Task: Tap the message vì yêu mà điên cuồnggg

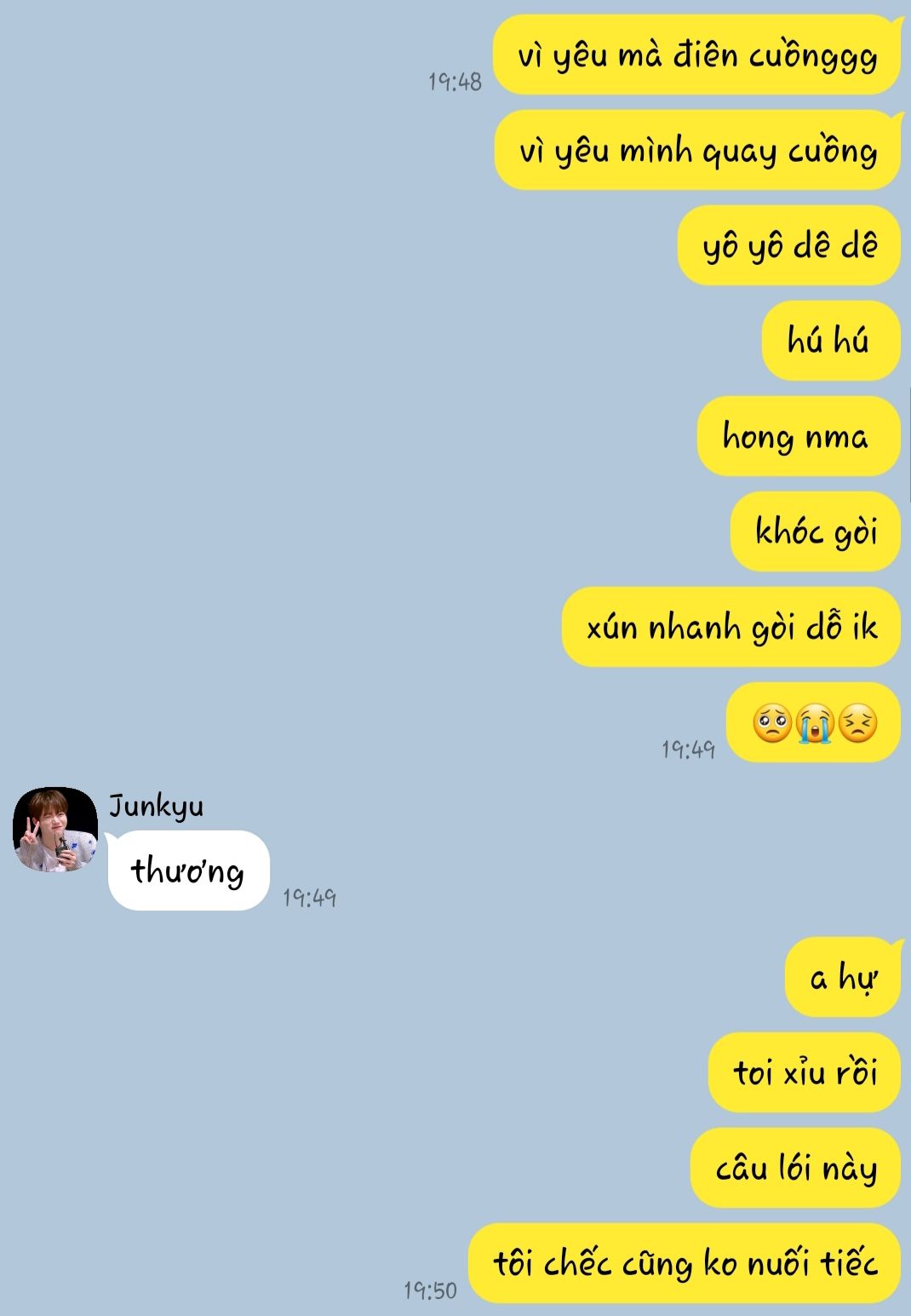Action: 696,55
